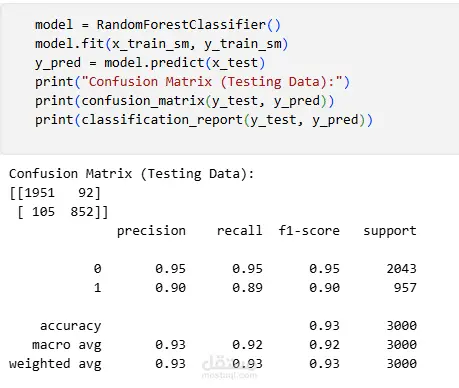The image size is (459, 388).
Task: Click the RandomForestClassifier code line
Action: (158, 25)
